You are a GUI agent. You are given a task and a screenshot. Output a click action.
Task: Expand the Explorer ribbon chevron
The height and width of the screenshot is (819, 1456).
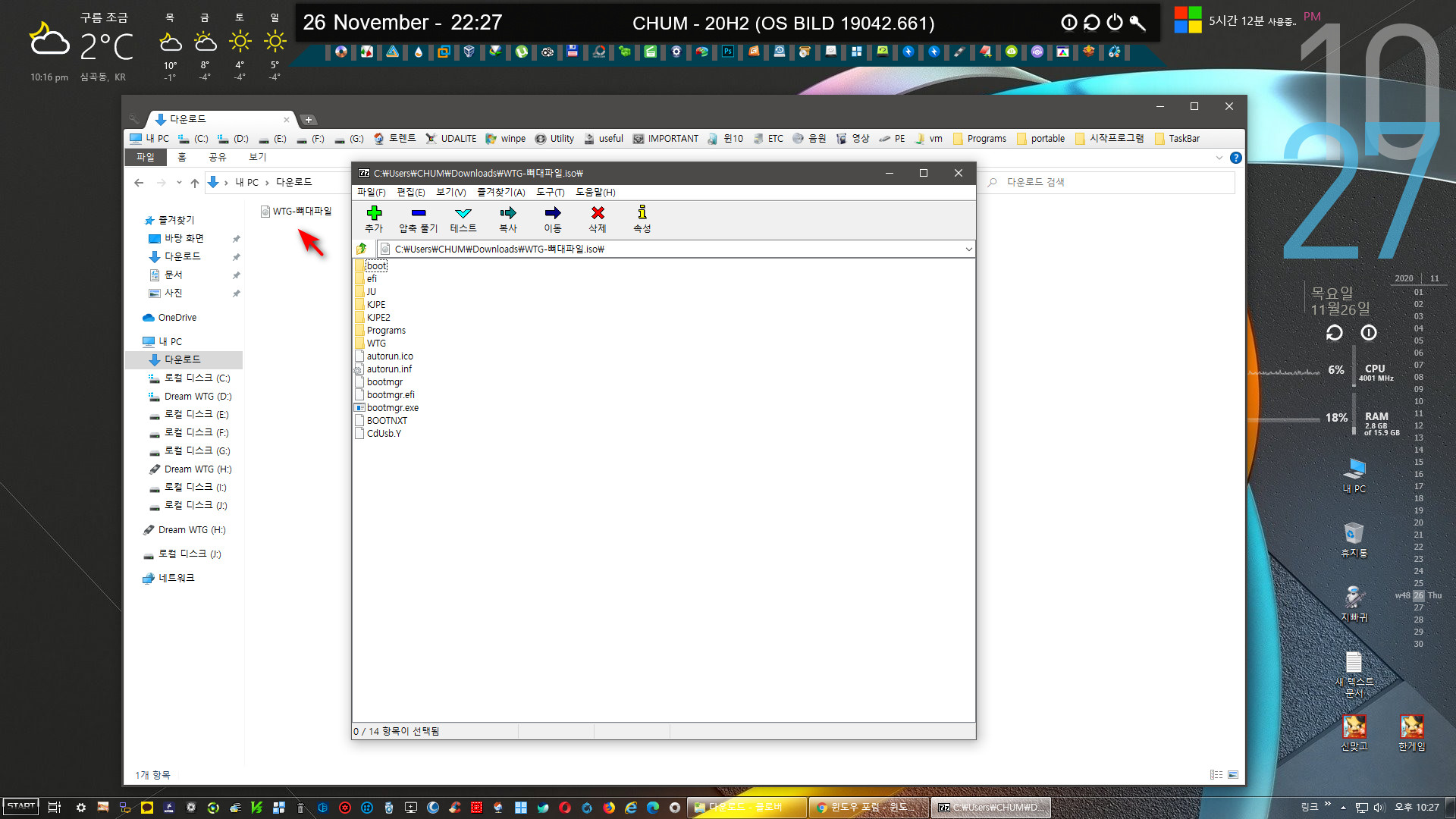tap(1219, 158)
